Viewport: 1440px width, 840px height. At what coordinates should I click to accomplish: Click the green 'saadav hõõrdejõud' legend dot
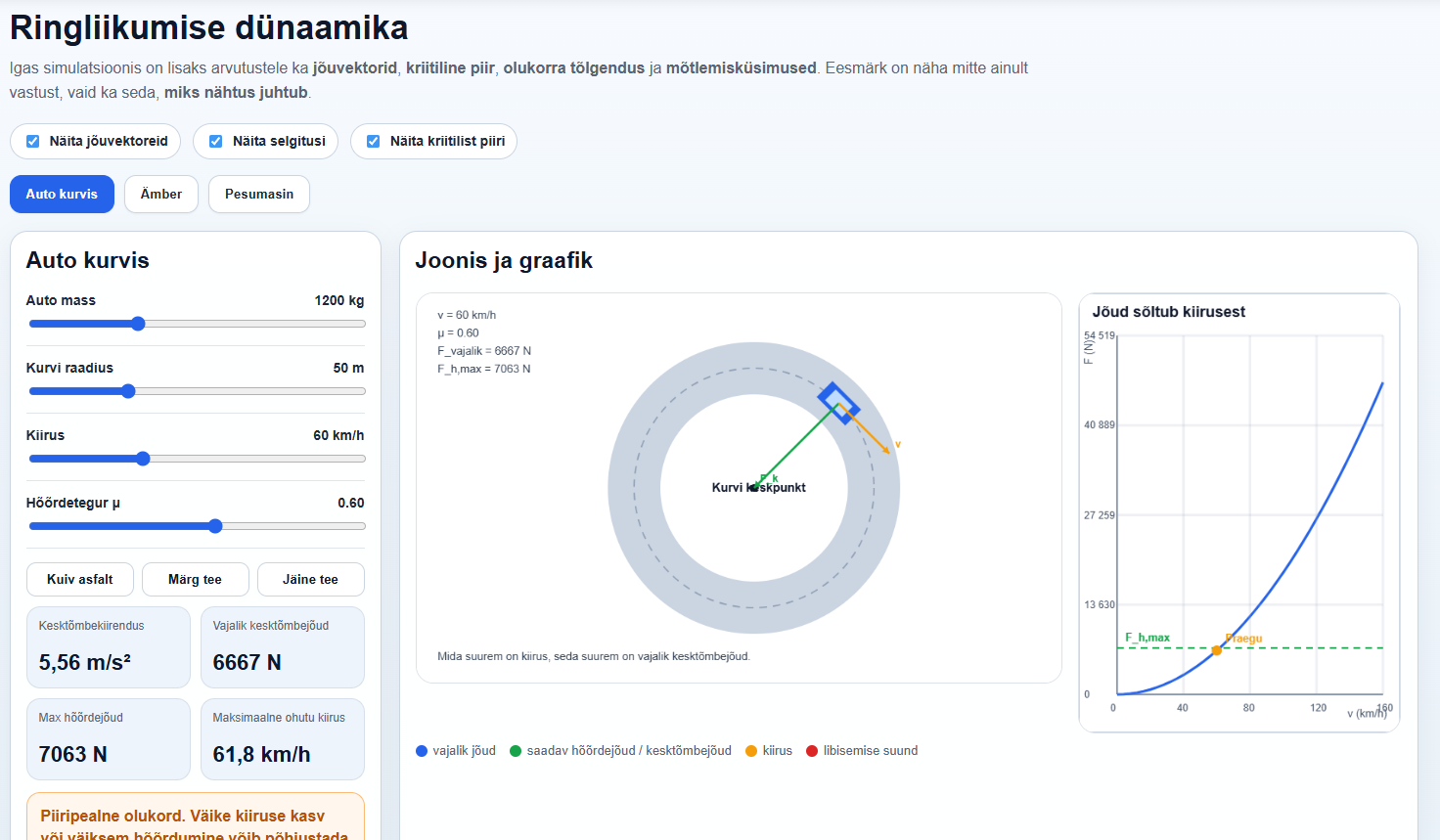516,751
